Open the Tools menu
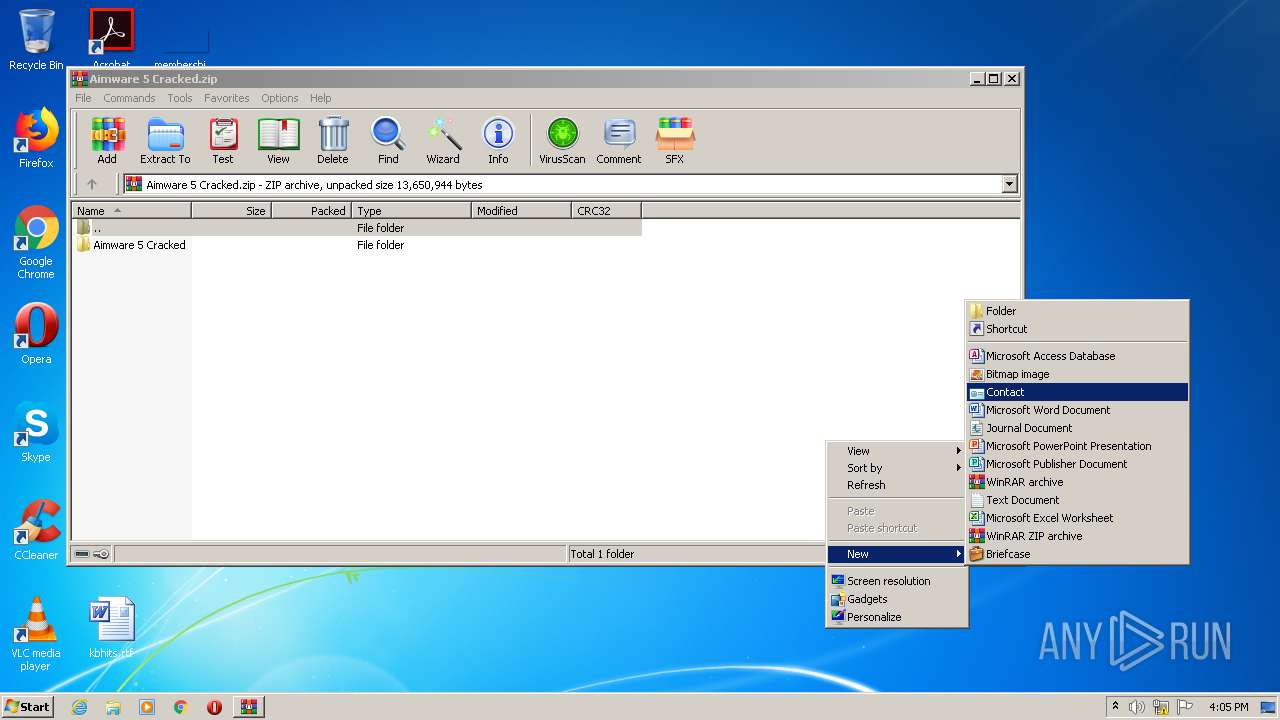 point(180,98)
